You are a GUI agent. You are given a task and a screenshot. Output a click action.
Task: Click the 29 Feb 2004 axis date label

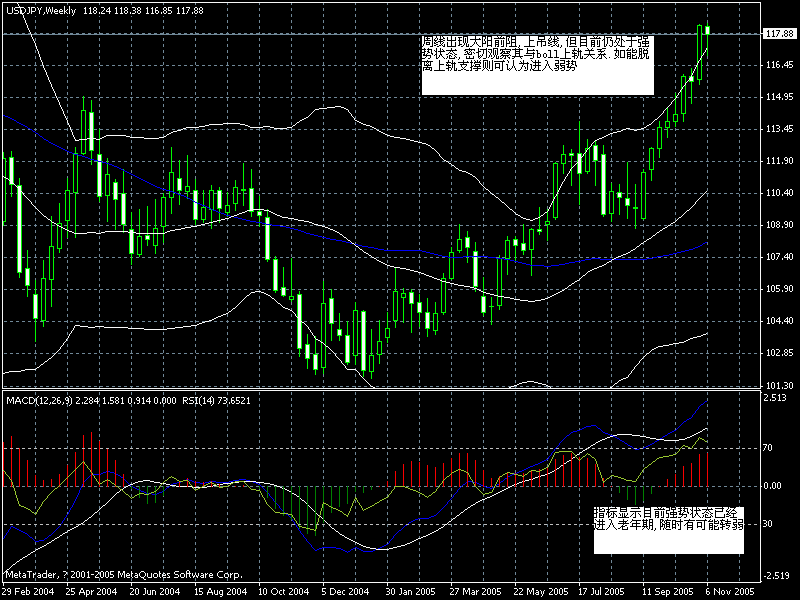coord(30,589)
